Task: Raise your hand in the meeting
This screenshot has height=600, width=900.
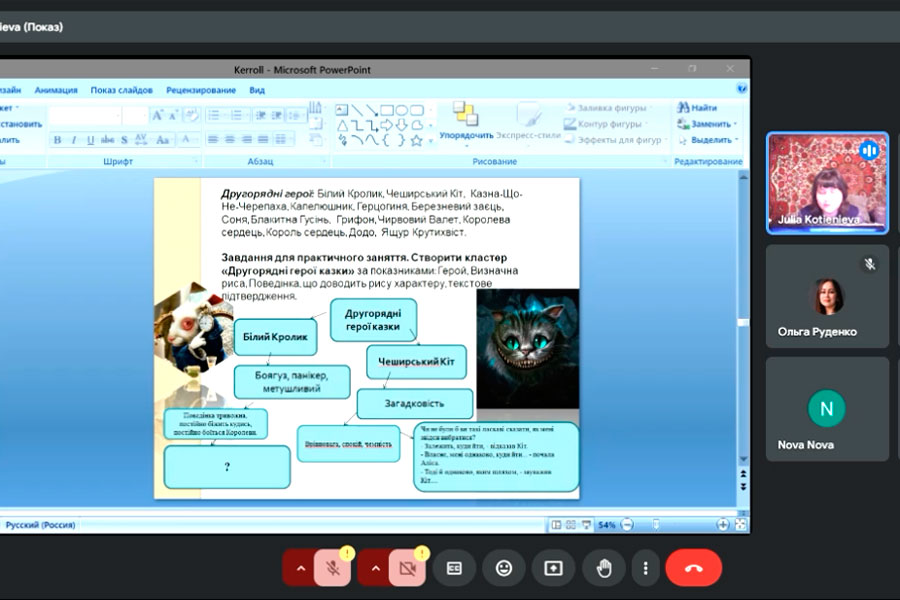Action: coord(604,568)
